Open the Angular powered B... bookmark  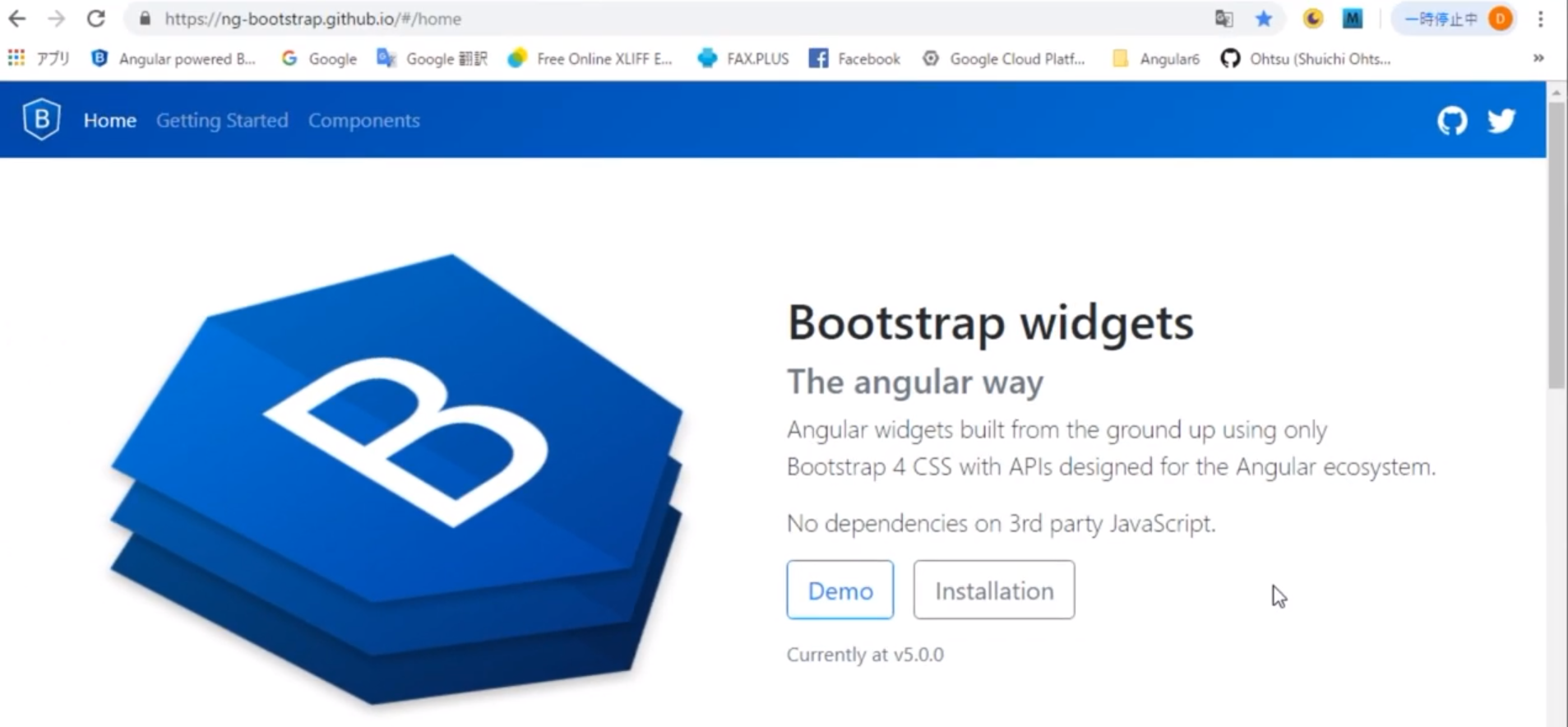coord(173,58)
